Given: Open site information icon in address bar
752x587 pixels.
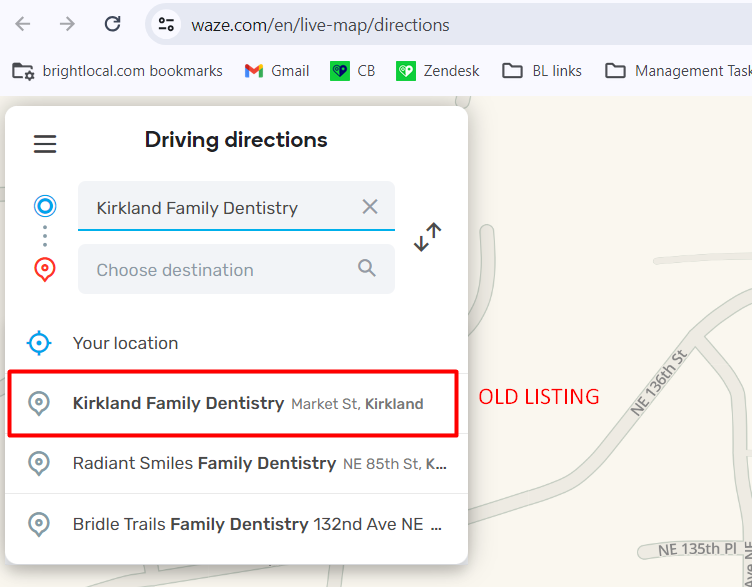Looking at the screenshot, I should [x=166, y=24].
